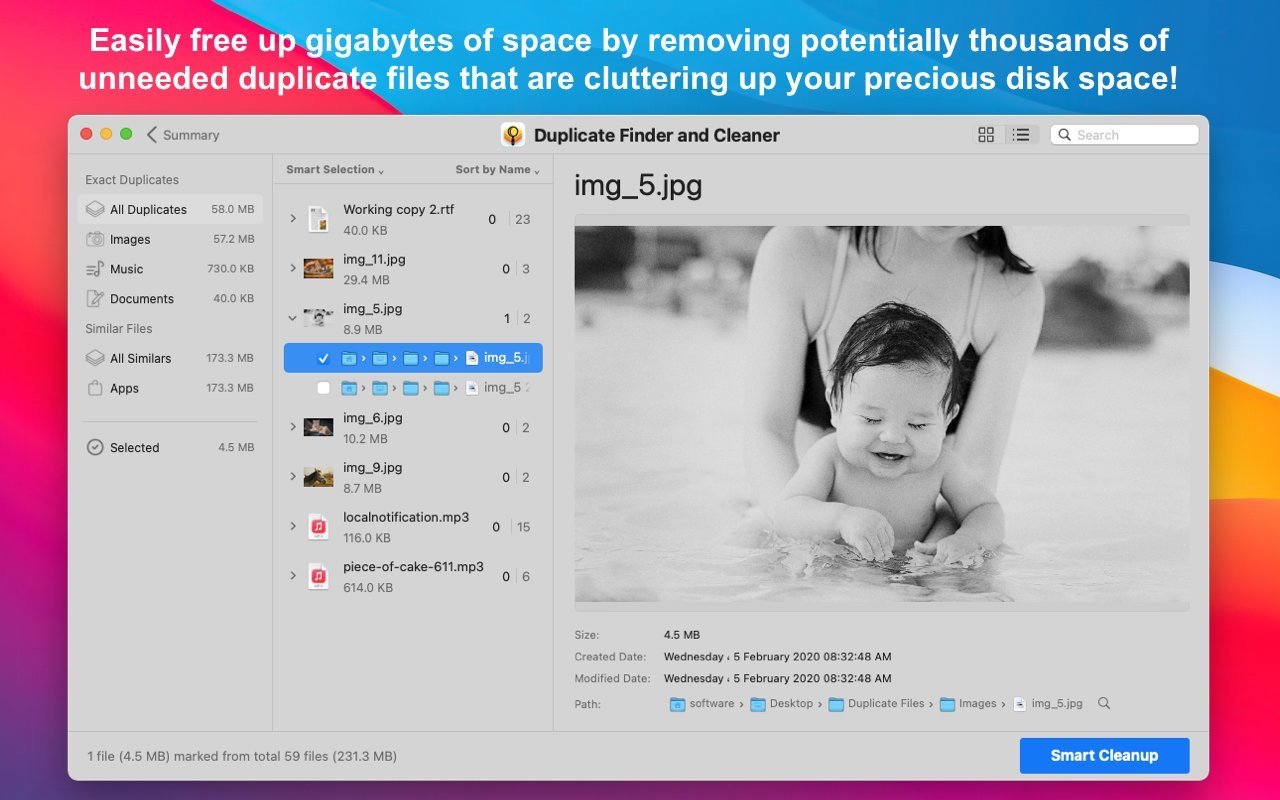
Task: Go back to Summary
Action: (x=183, y=135)
